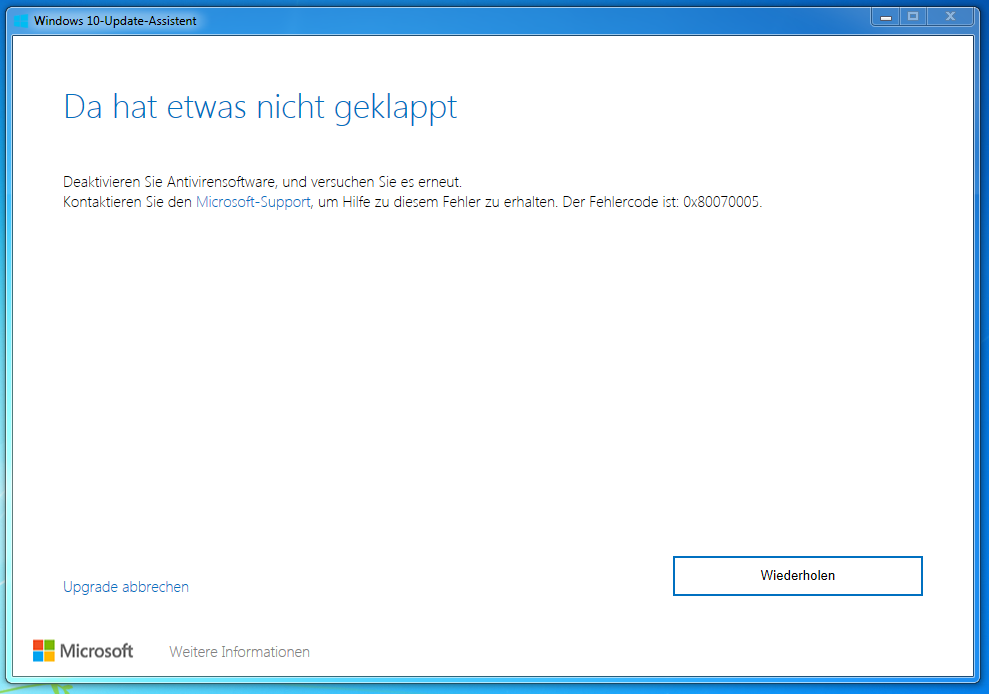Image resolution: width=989 pixels, height=694 pixels.
Task: Click the Windows icon in title bar
Action: (21, 21)
